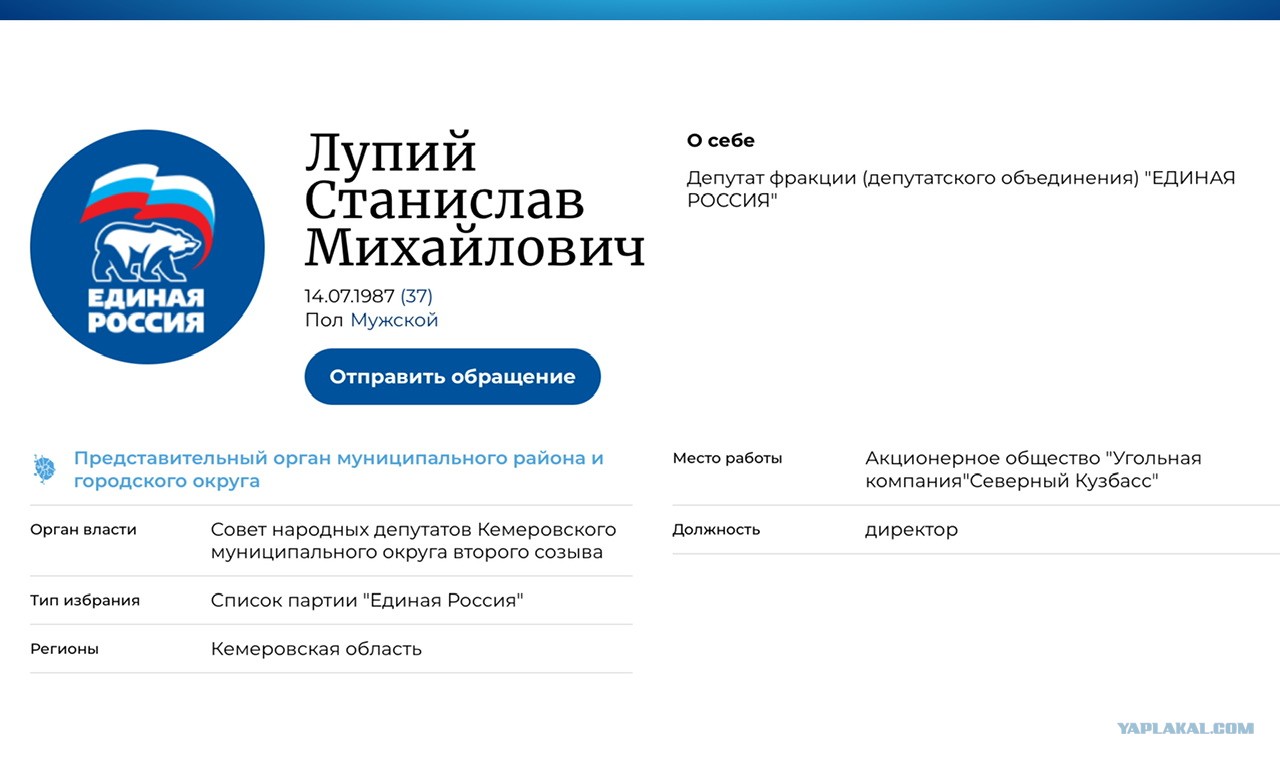1280x758 pixels.
Task: Open the Мужской gender link
Action: pyautogui.click(x=394, y=320)
